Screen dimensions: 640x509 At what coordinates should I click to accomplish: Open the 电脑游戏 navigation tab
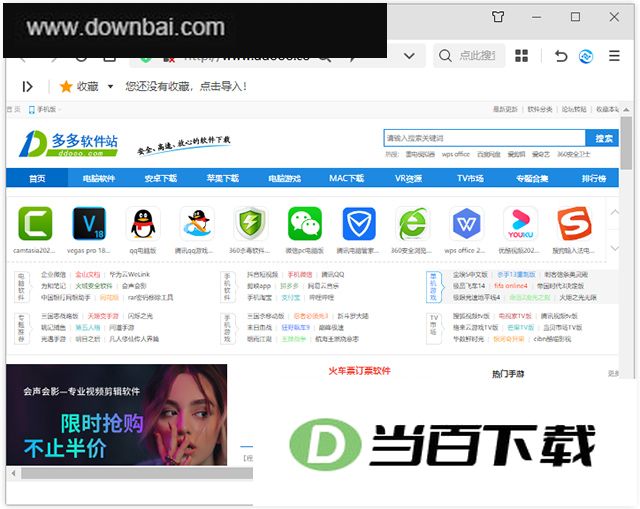pyautogui.click(x=284, y=178)
